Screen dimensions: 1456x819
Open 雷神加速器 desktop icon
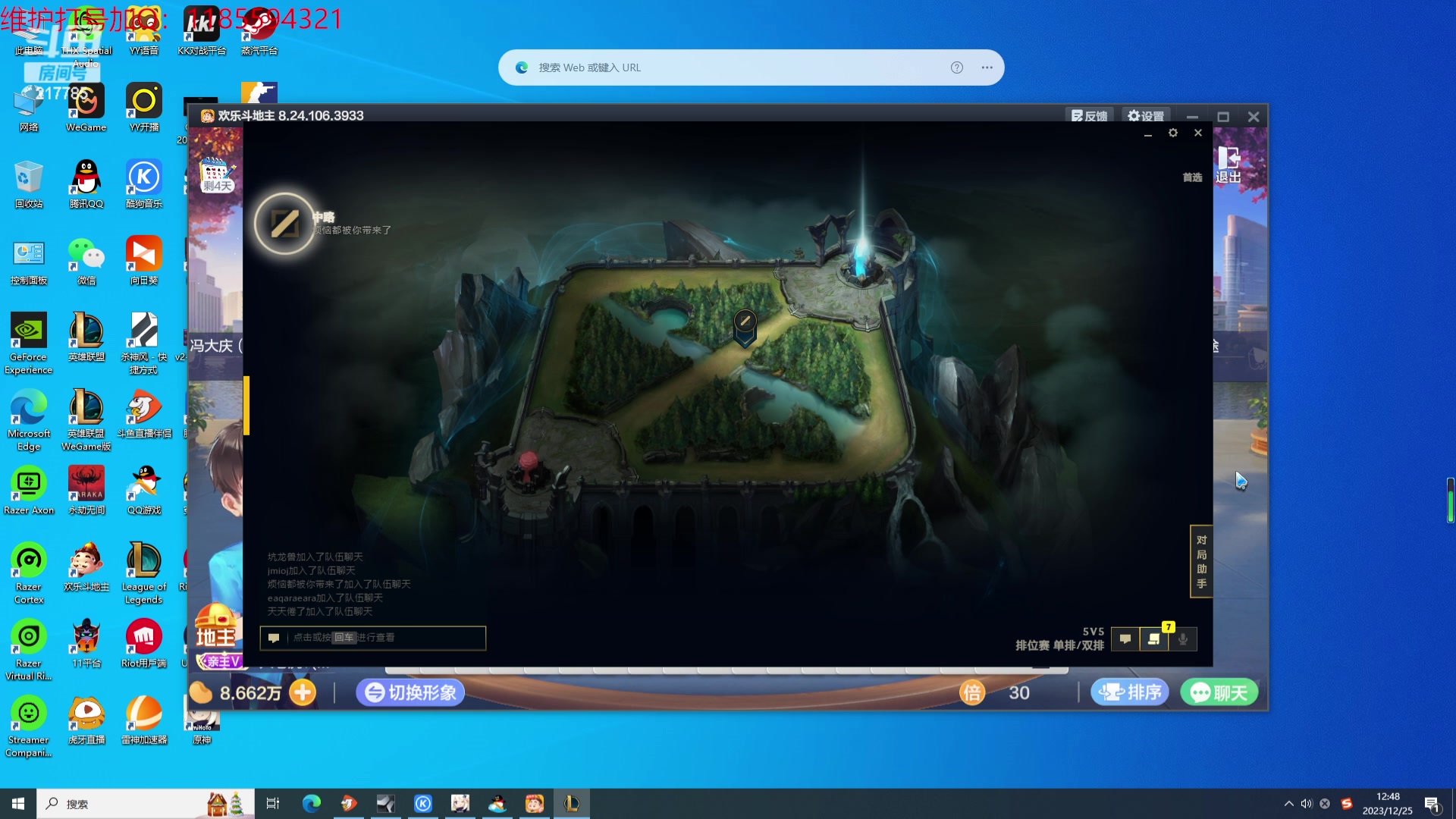tap(144, 720)
